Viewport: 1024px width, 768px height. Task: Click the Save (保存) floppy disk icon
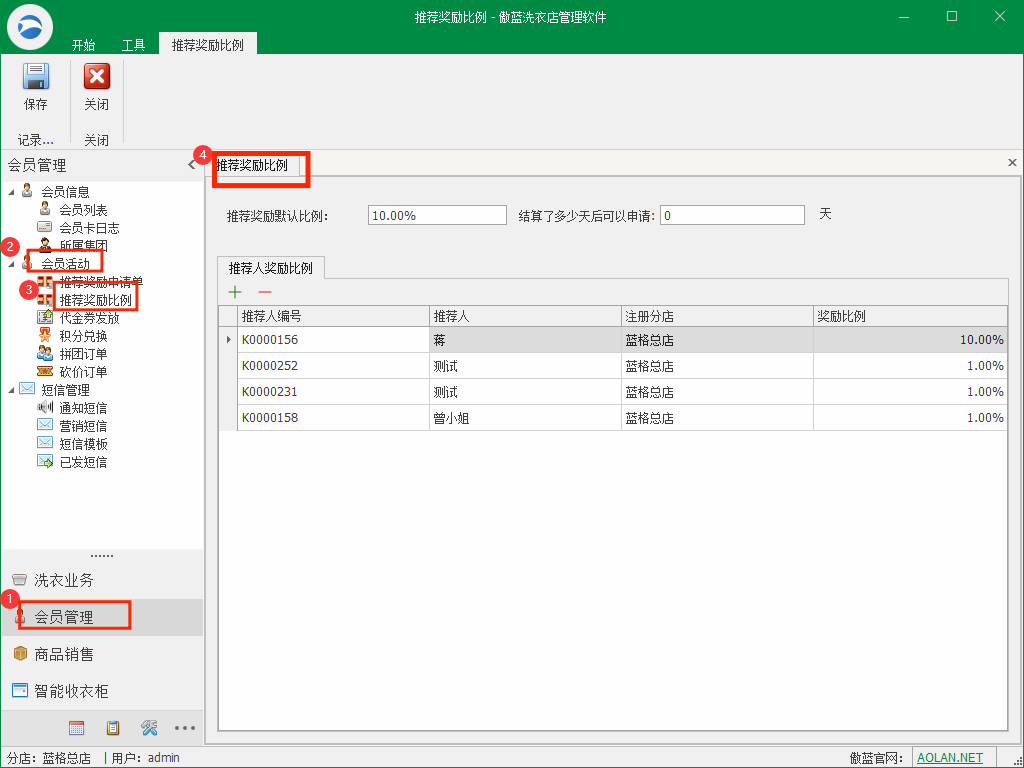[x=36, y=76]
